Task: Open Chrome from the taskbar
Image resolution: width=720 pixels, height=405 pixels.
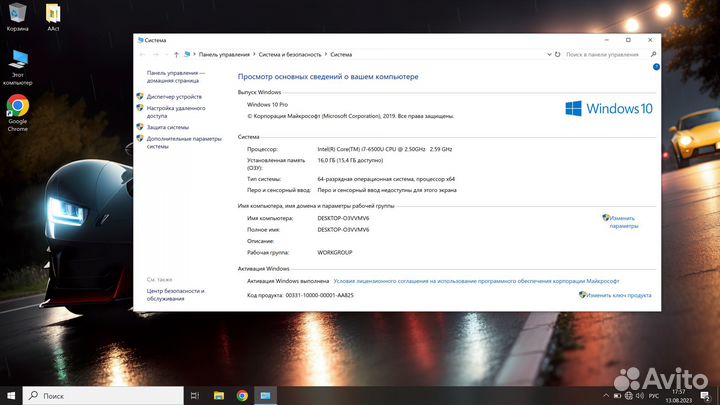Action: [x=242, y=395]
